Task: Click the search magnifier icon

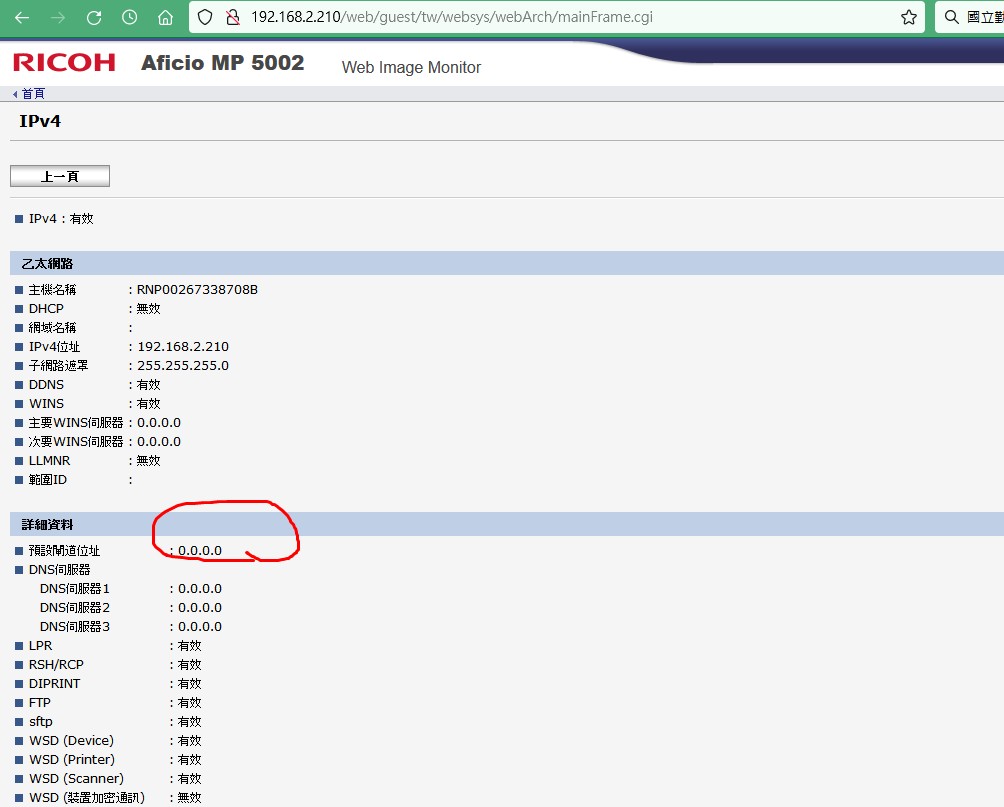Action: point(952,17)
